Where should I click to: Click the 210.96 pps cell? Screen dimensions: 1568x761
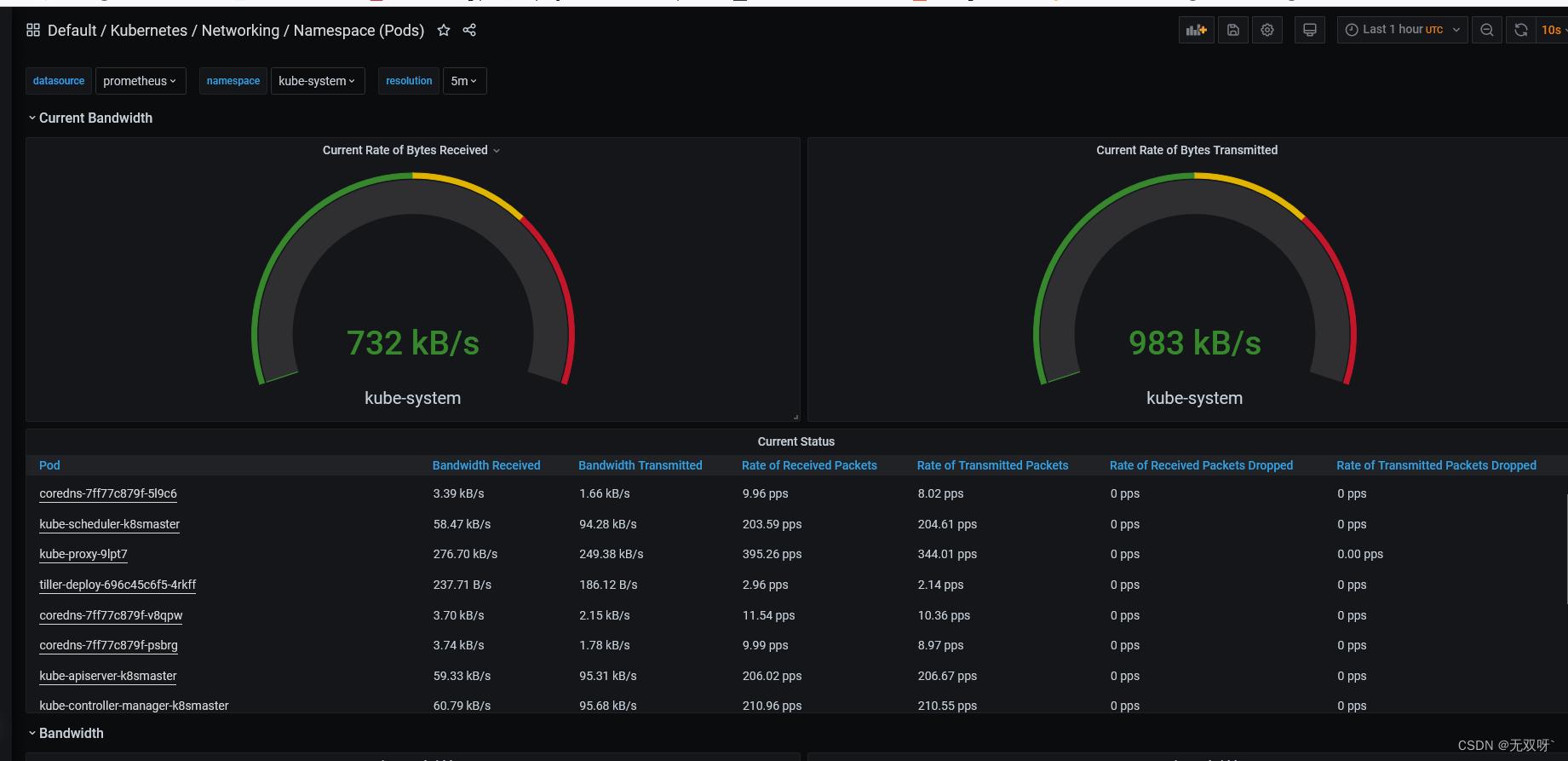(x=772, y=706)
